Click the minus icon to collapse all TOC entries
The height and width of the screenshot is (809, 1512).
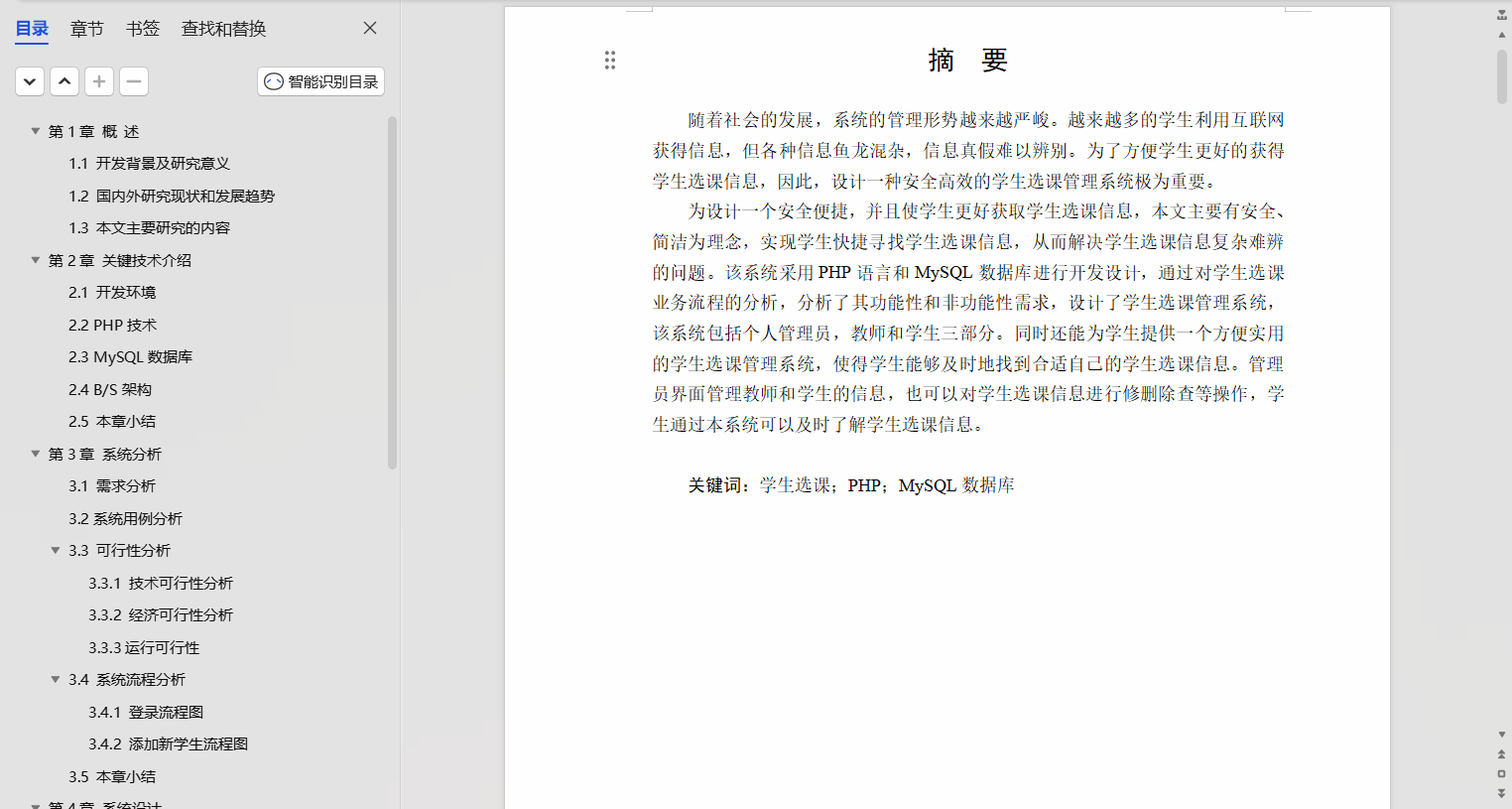tap(134, 81)
